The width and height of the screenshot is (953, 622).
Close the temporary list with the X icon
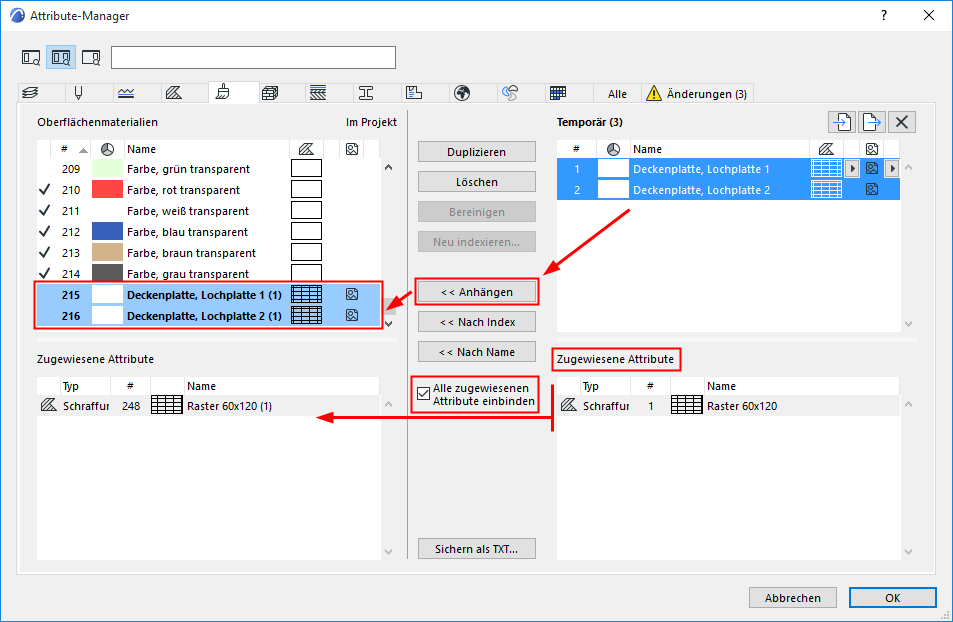point(901,122)
